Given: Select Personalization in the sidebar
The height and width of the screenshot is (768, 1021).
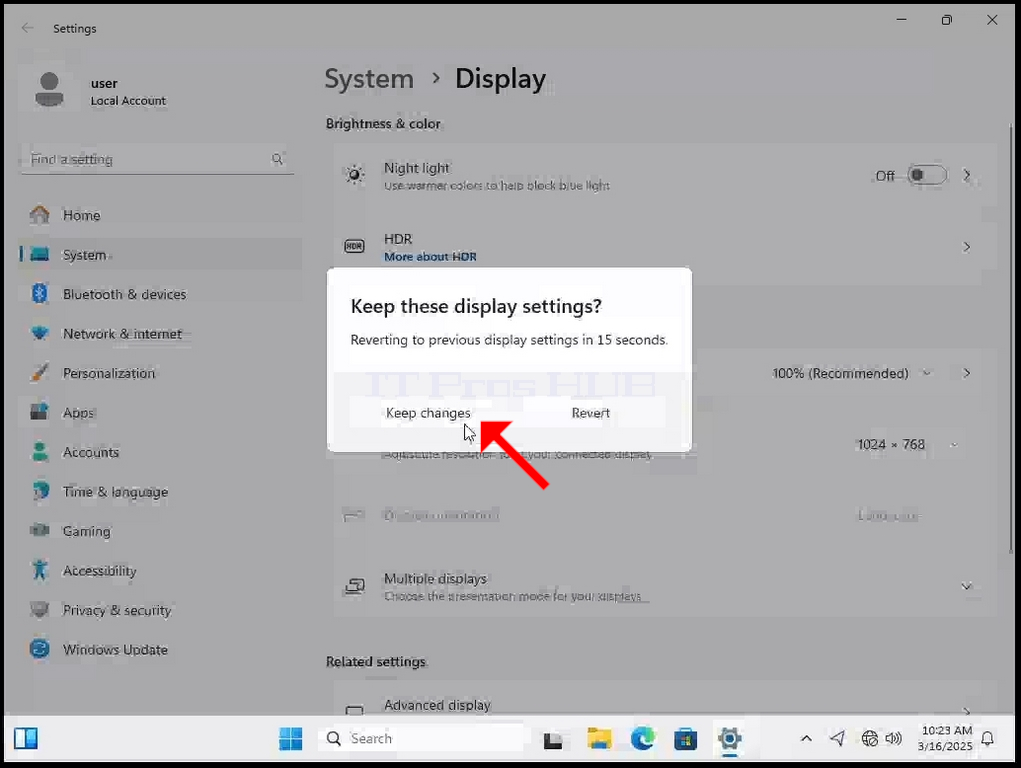Looking at the screenshot, I should (160, 373).
